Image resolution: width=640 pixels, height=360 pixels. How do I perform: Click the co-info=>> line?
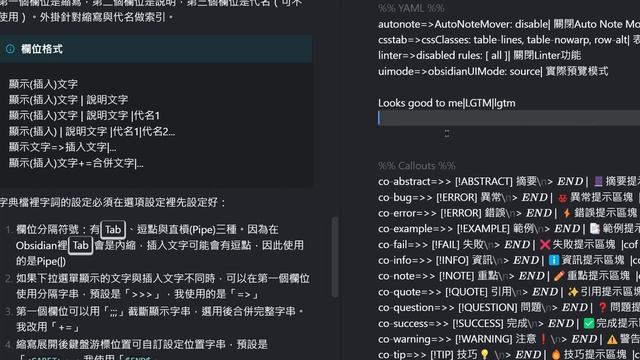[x=509, y=260]
